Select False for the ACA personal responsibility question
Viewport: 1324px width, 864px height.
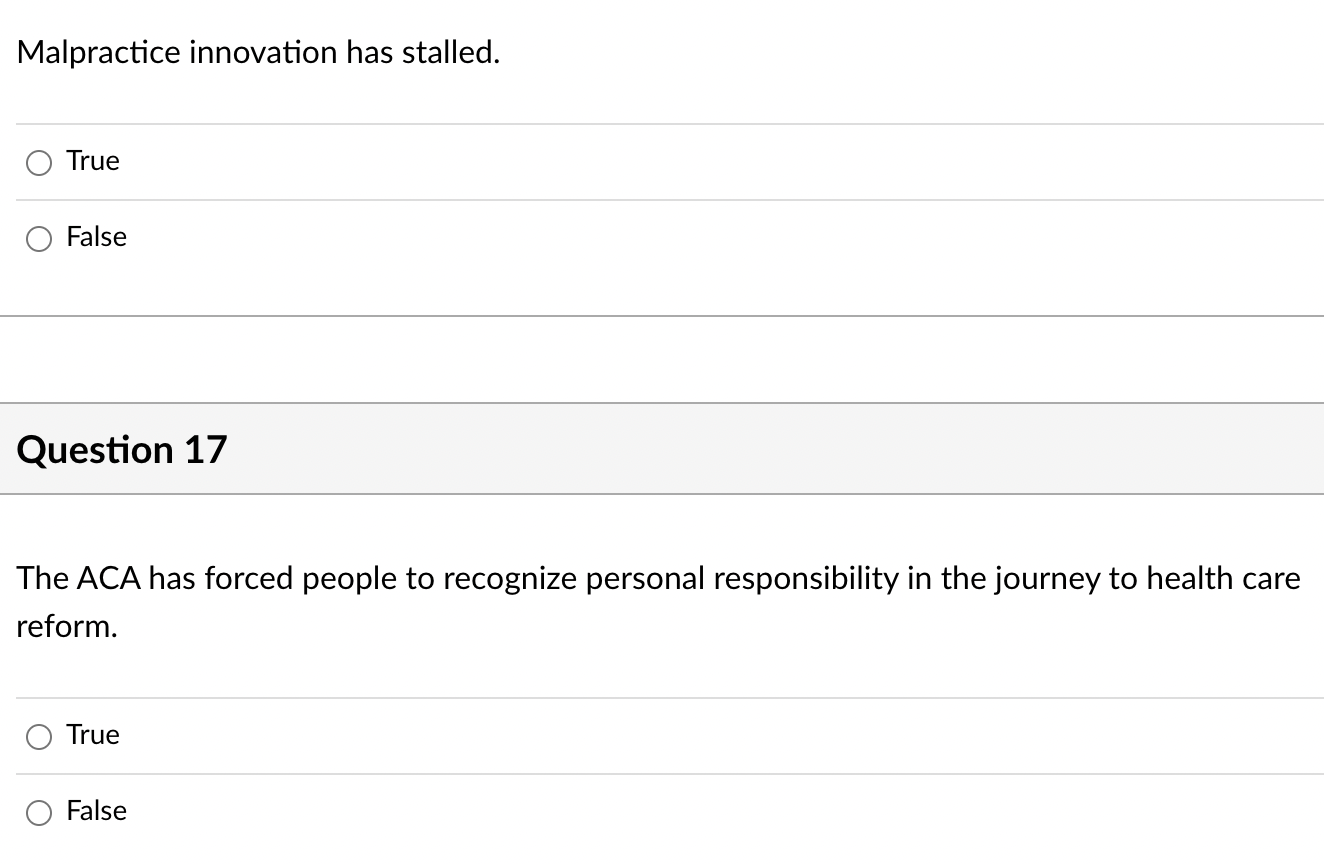coord(39,813)
